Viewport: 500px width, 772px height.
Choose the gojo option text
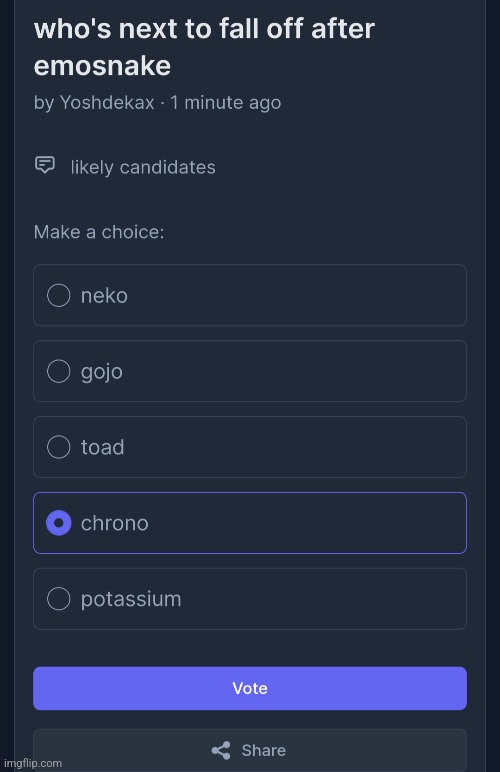pos(102,372)
